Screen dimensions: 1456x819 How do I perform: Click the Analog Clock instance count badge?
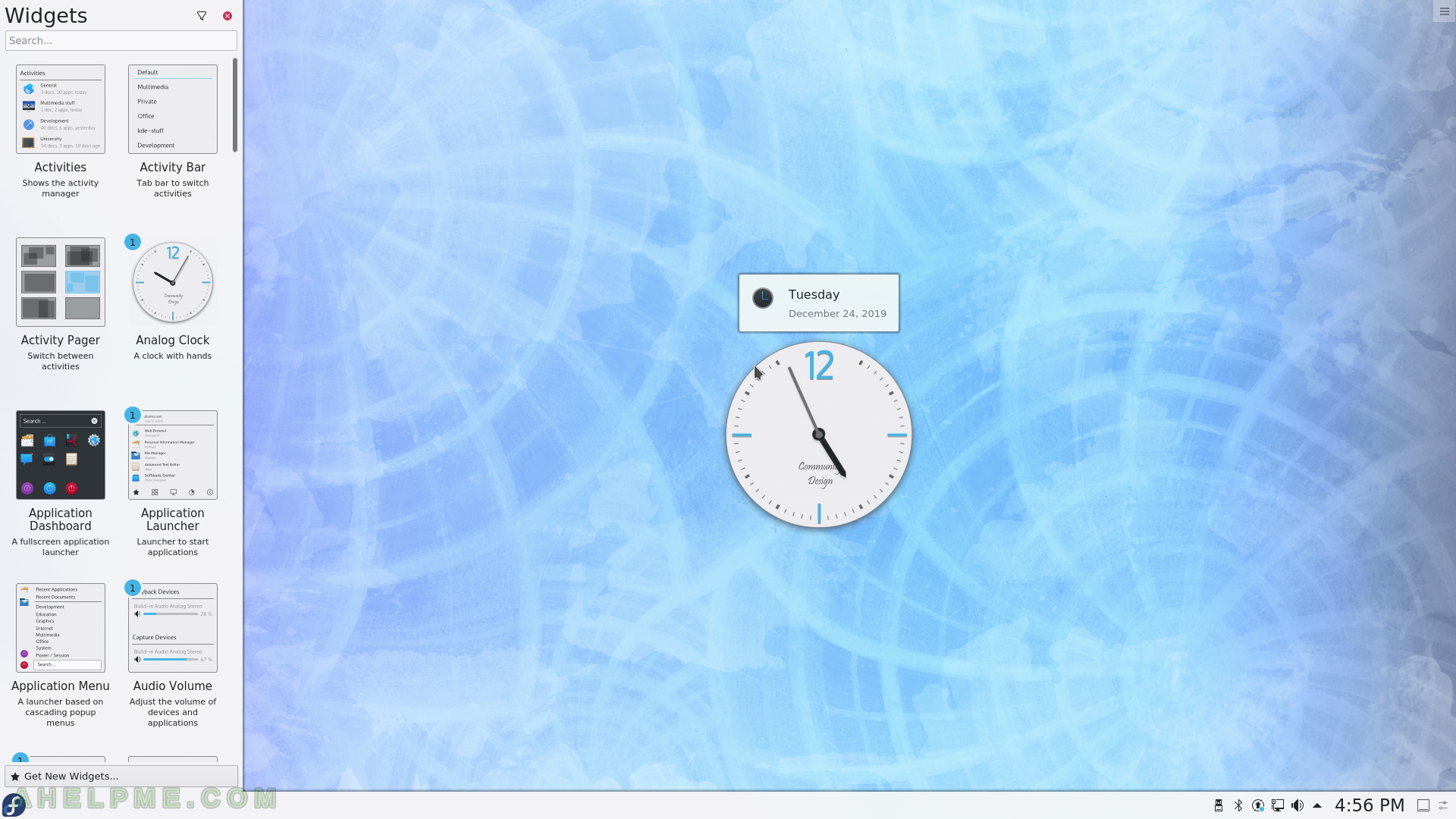(132, 242)
